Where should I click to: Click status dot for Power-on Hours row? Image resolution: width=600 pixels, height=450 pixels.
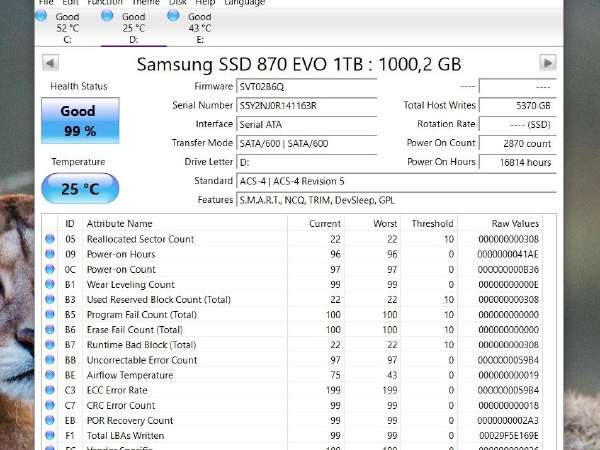[x=50, y=254]
